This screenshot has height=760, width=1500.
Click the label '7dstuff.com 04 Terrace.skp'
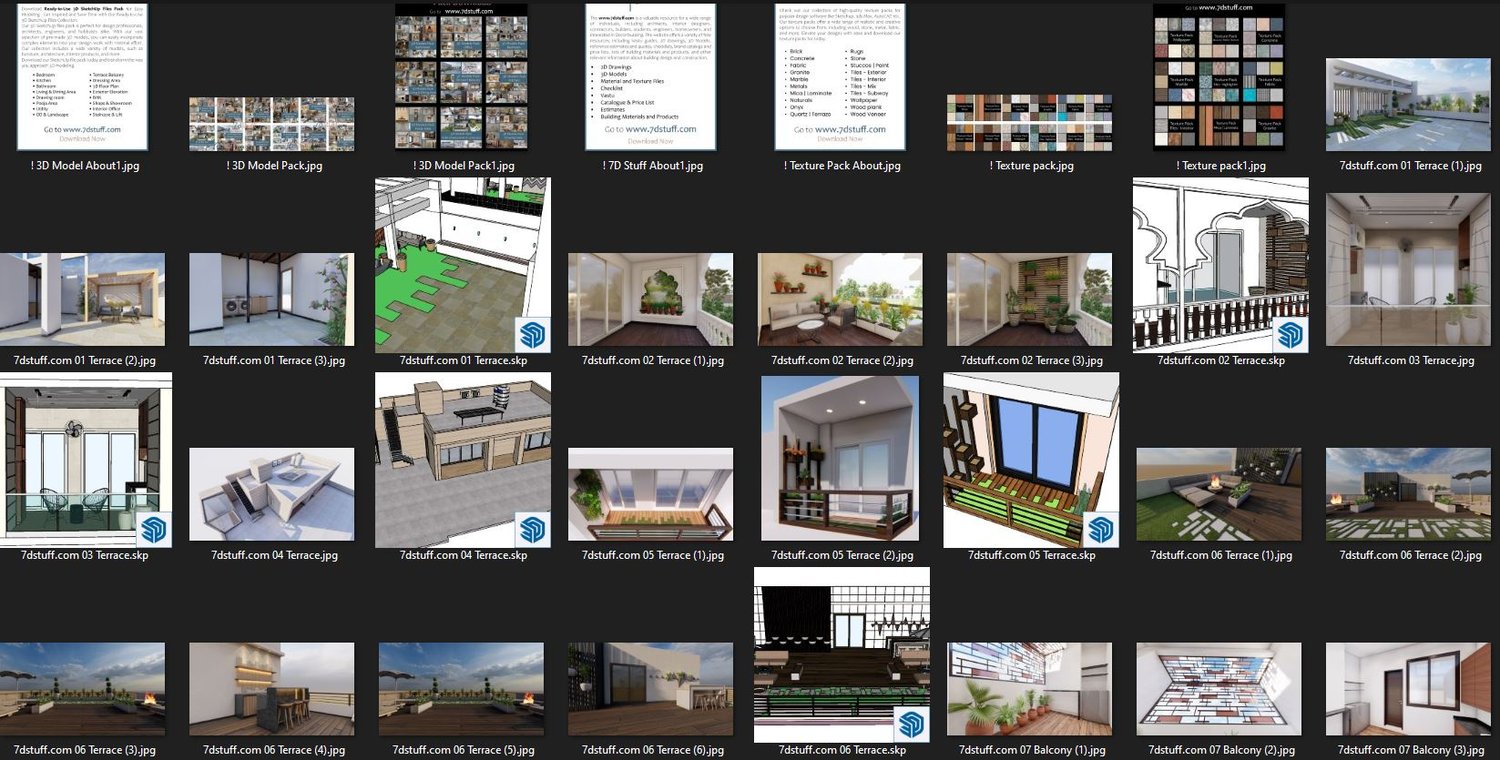pos(463,556)
